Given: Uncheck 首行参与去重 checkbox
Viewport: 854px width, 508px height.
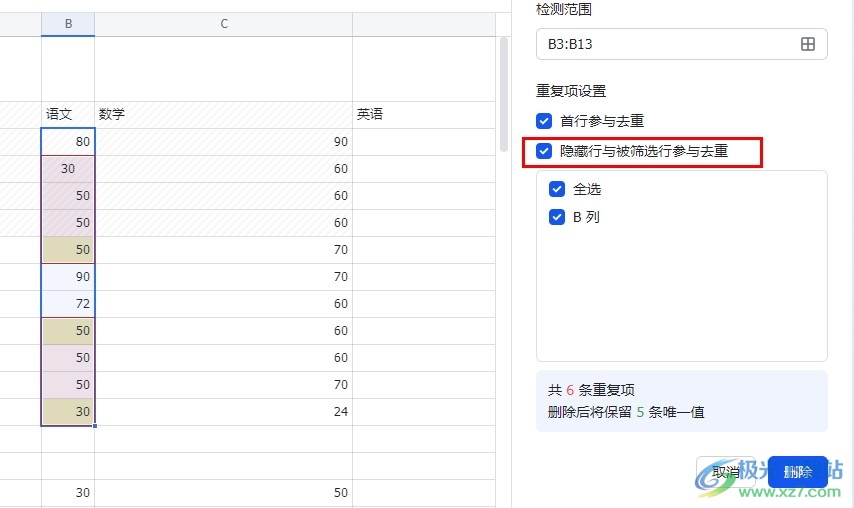Looking at the screenshot, I should pos(544,121).
